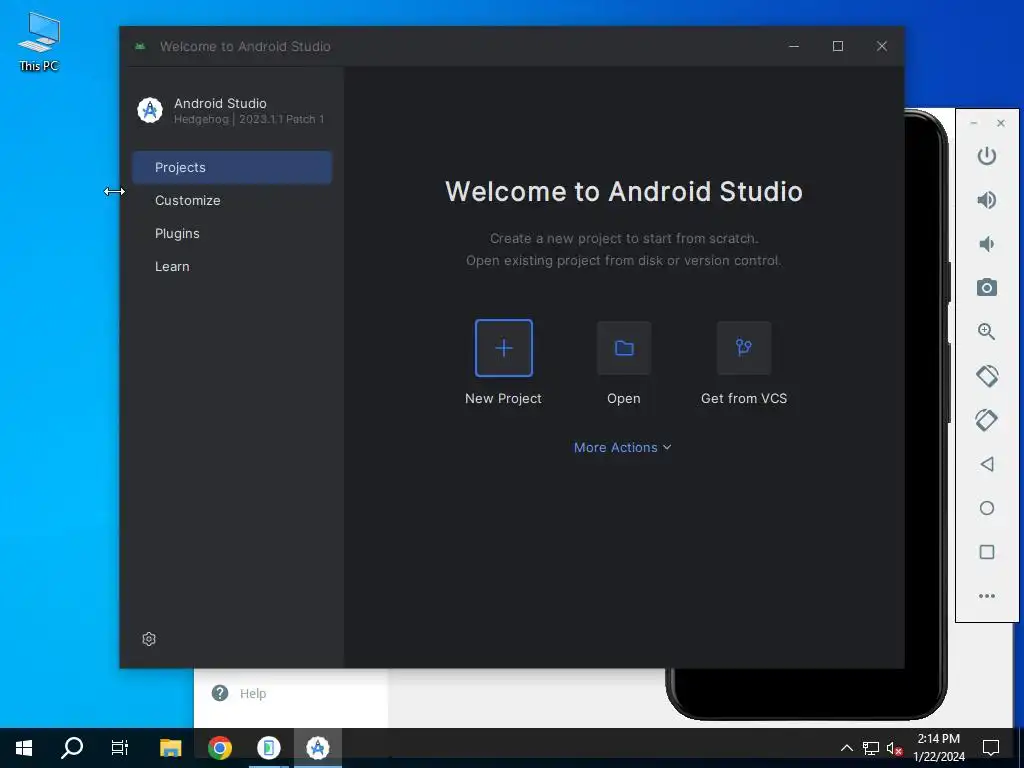Rotate emulator right icon
The width and height of the screenshot is (1024, 768).
(987, 420)
